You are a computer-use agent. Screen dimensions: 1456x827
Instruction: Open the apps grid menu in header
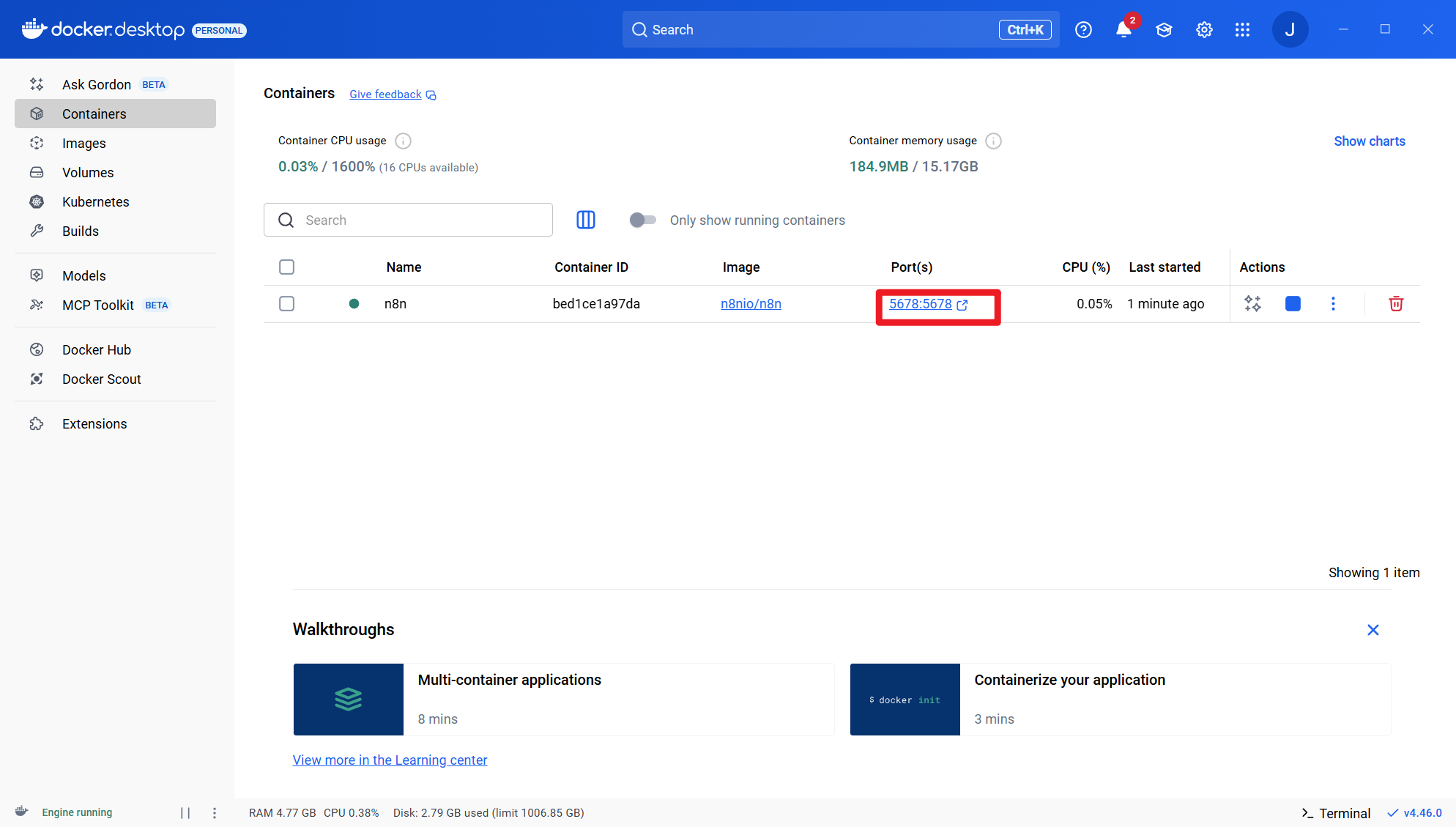1242,30
